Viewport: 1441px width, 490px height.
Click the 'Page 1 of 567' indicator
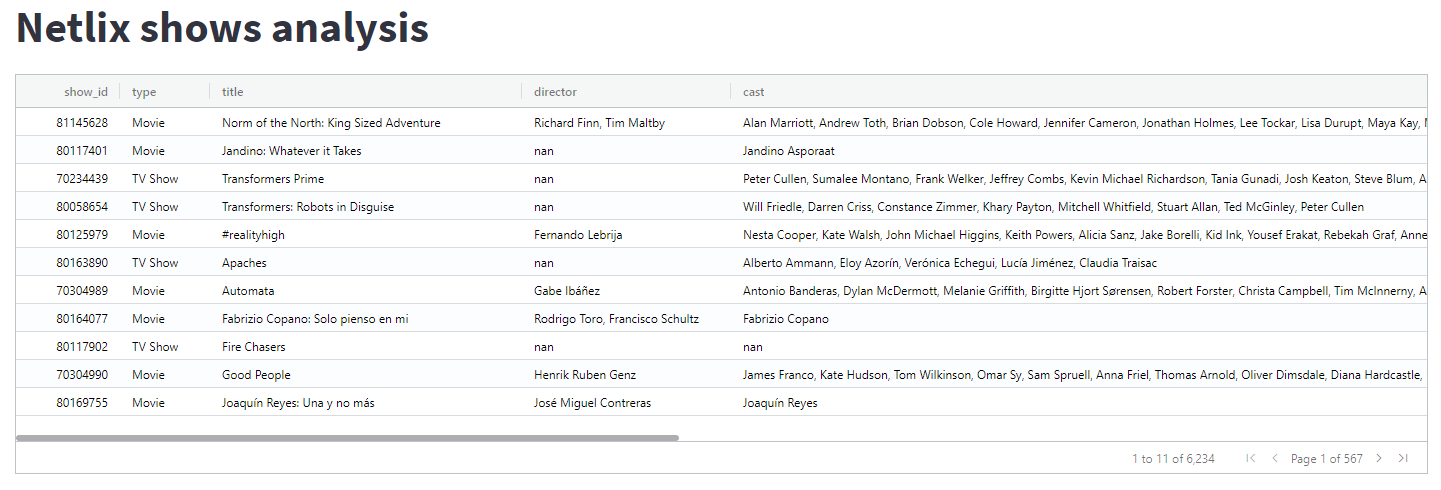pyautogui.click(x=1327, y=459)
